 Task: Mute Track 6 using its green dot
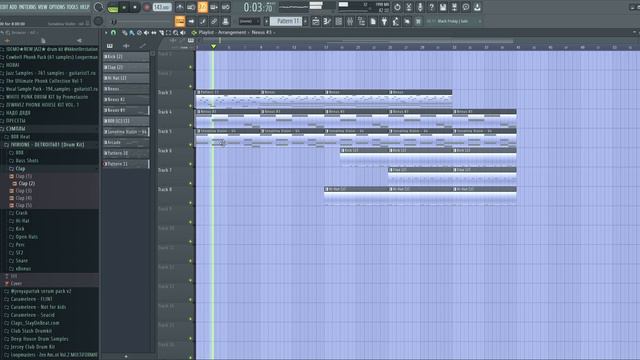190,164
